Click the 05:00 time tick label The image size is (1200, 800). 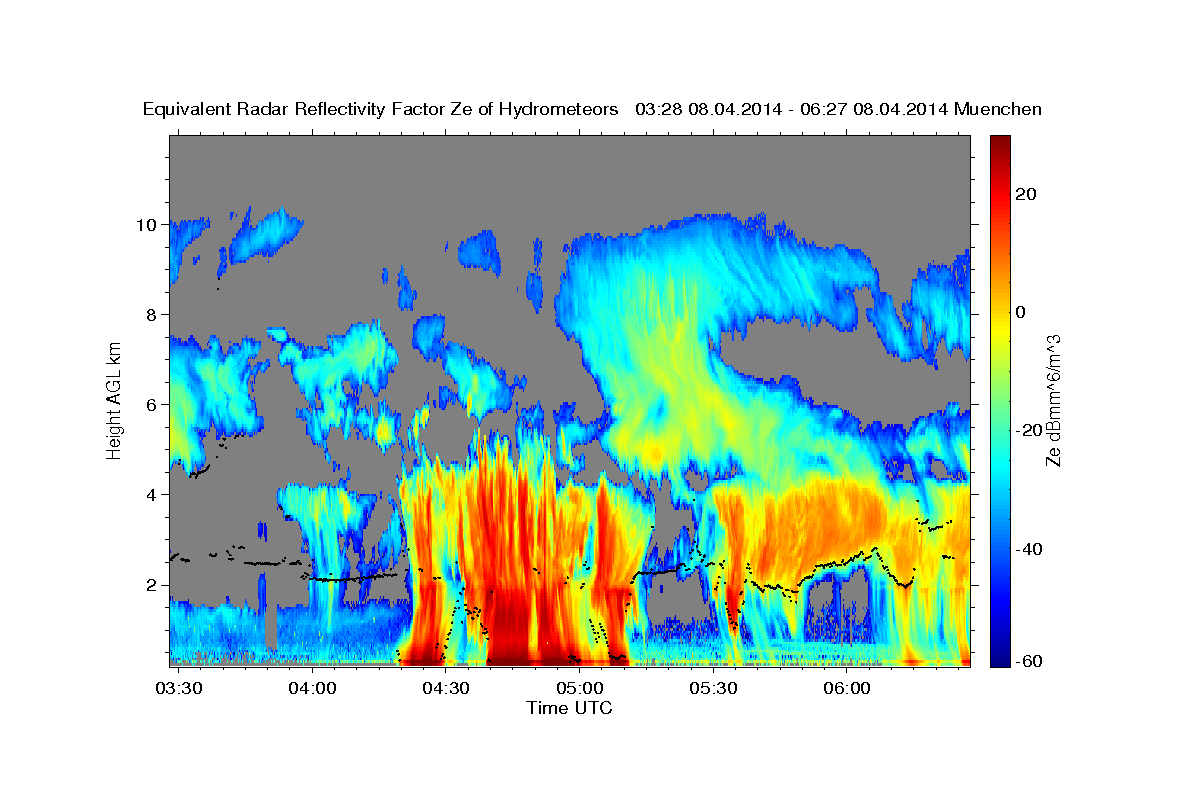(579, 689)
